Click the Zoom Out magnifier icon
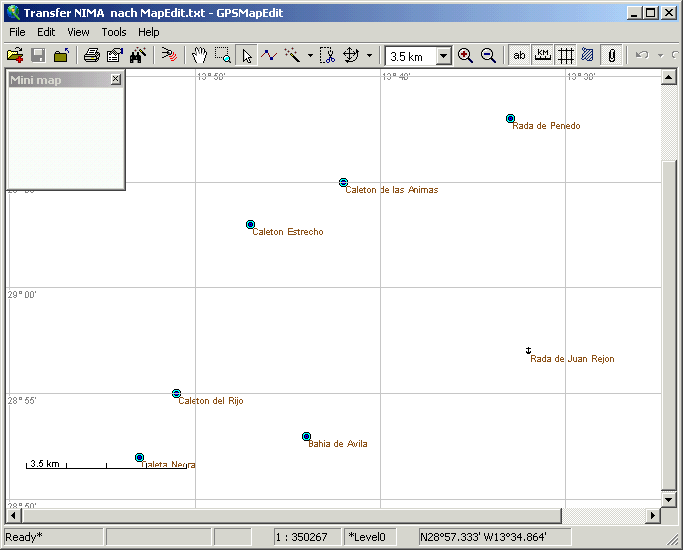Image resolution: width=683 pixels, height=550 pixels. point(488,56)
